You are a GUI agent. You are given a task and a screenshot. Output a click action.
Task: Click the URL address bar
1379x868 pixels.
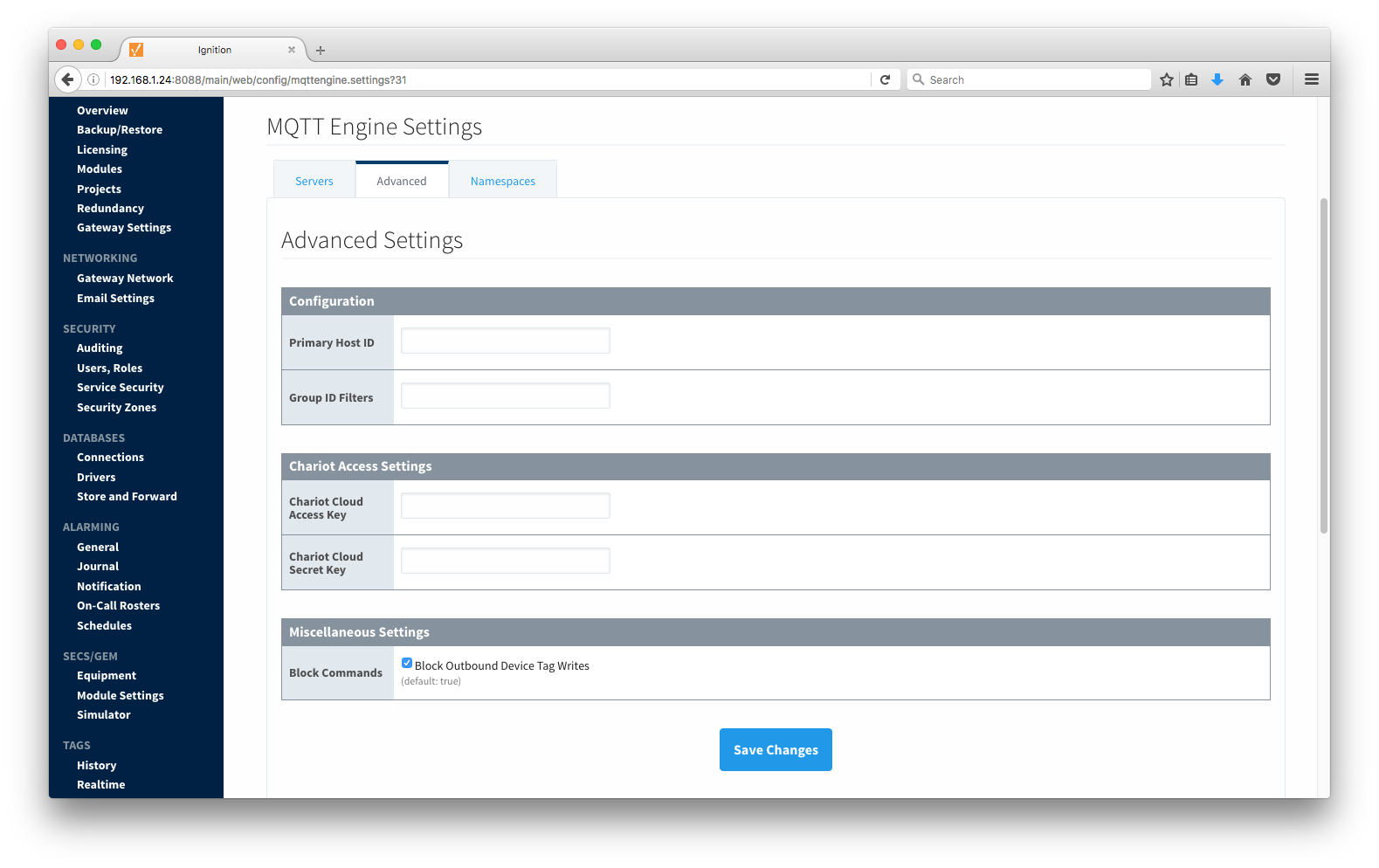487,79
